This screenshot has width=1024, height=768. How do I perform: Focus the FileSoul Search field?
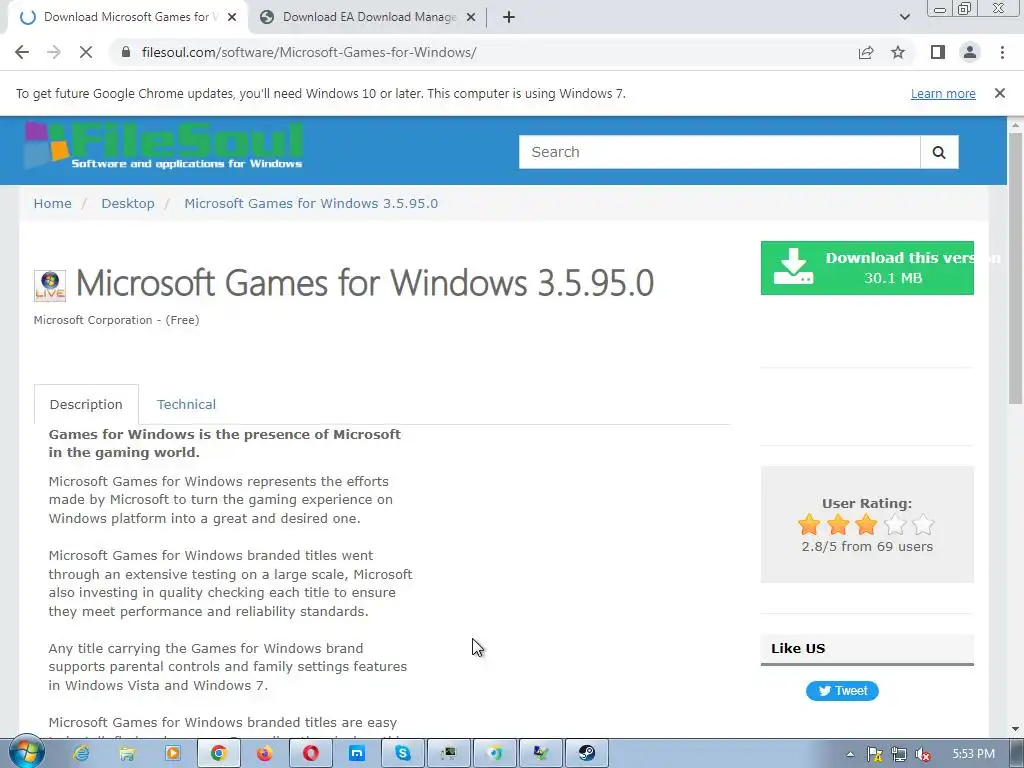[719, 152]
